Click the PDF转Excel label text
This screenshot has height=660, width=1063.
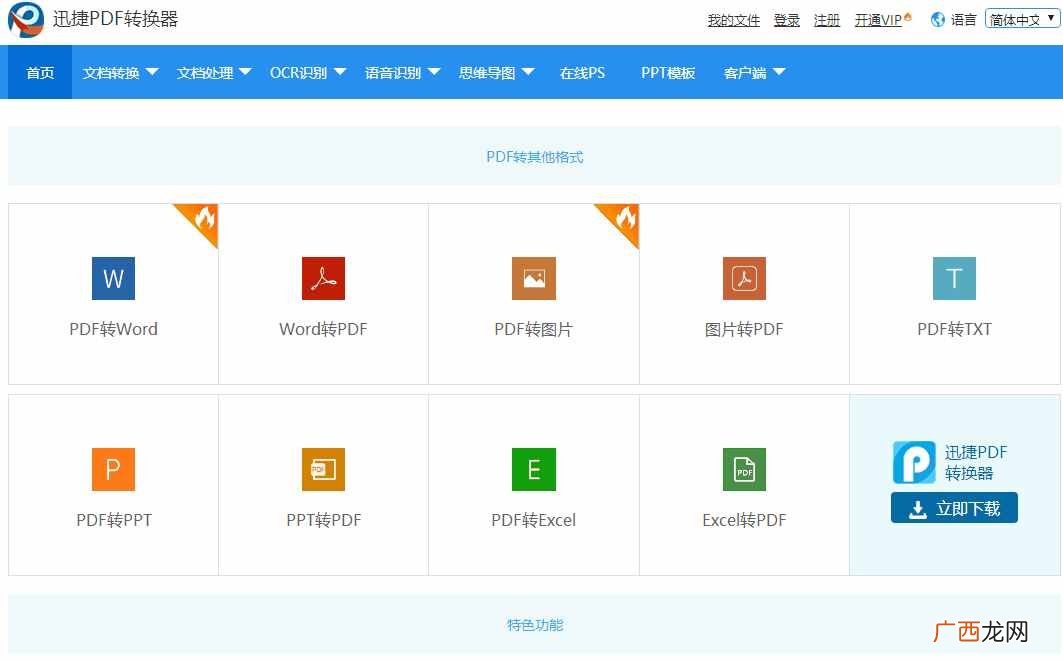[x=534, y=520]
